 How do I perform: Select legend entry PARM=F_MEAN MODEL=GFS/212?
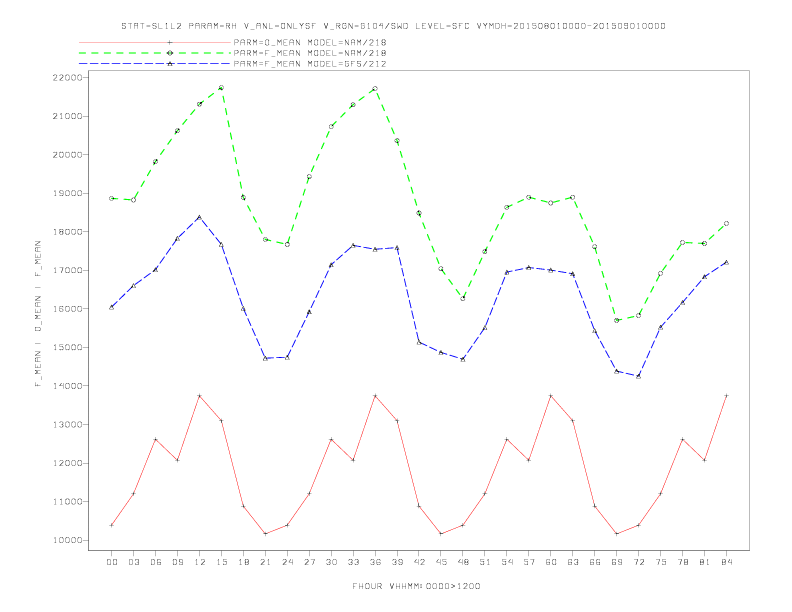point(310,64)
